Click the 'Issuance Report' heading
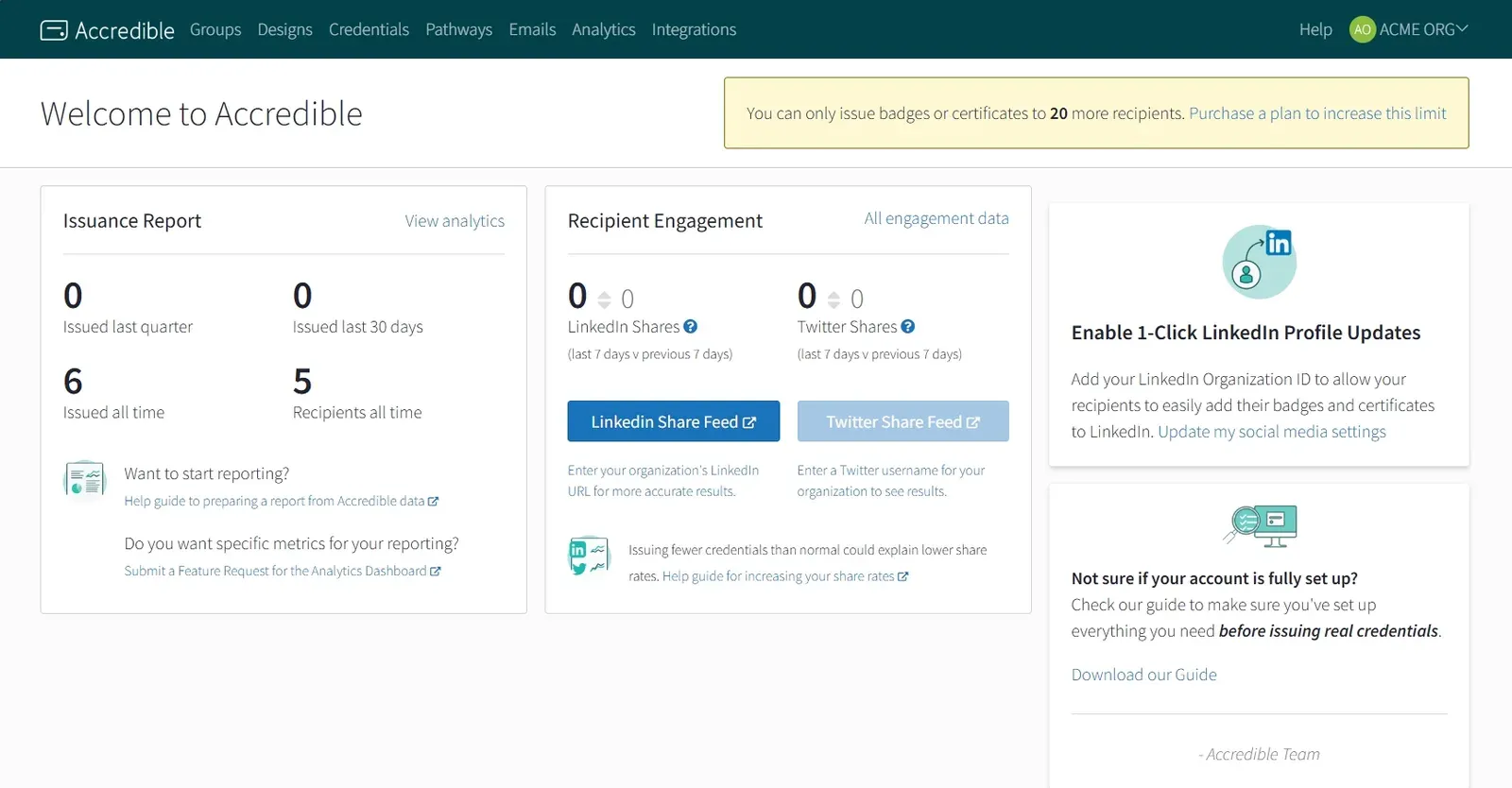1512x788 pixels. tap(132, 221)
